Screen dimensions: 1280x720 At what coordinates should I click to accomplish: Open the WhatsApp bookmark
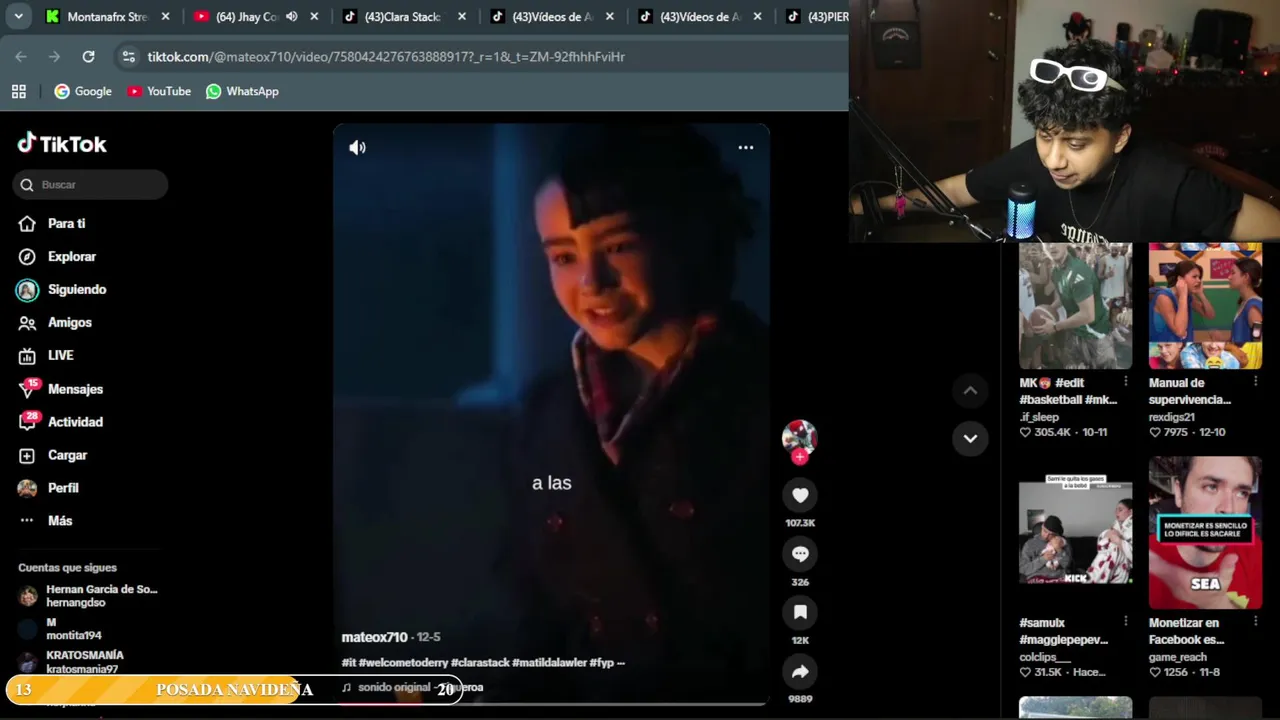point(242,91)
